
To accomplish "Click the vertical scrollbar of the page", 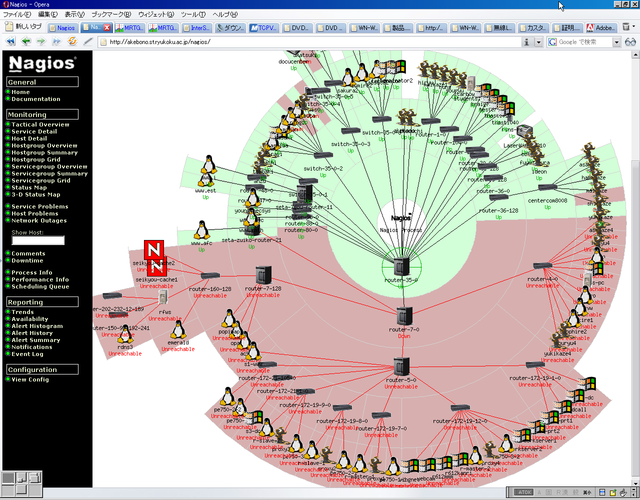I will (x=636, y=269).
